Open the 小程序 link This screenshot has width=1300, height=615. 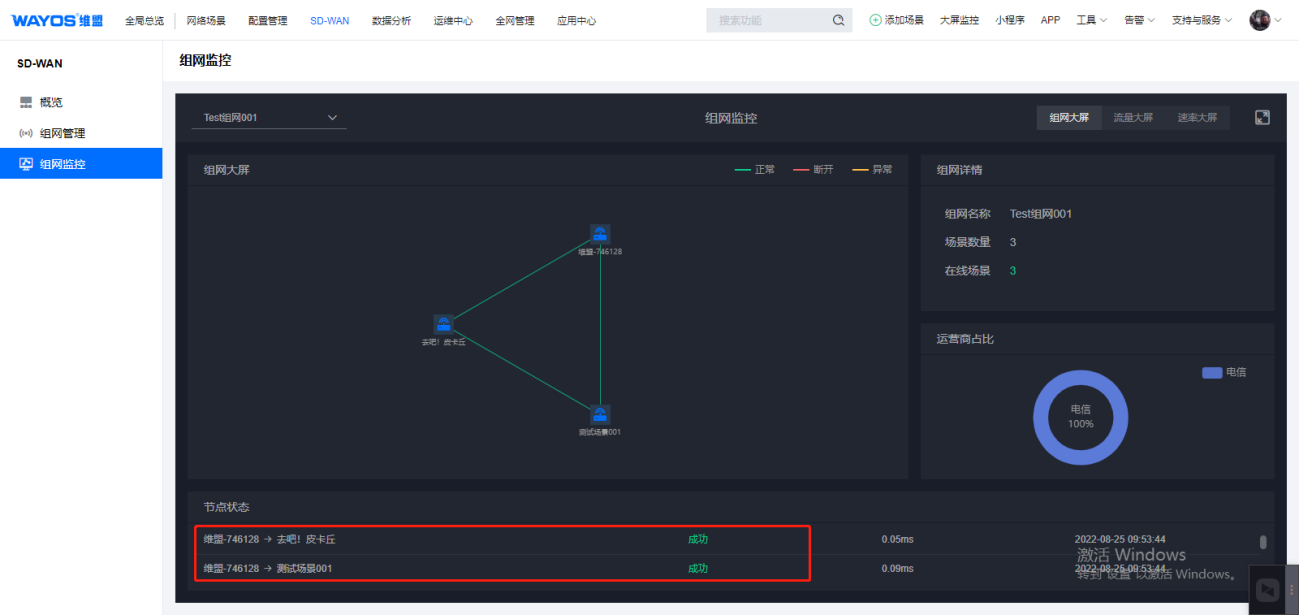1010,20
